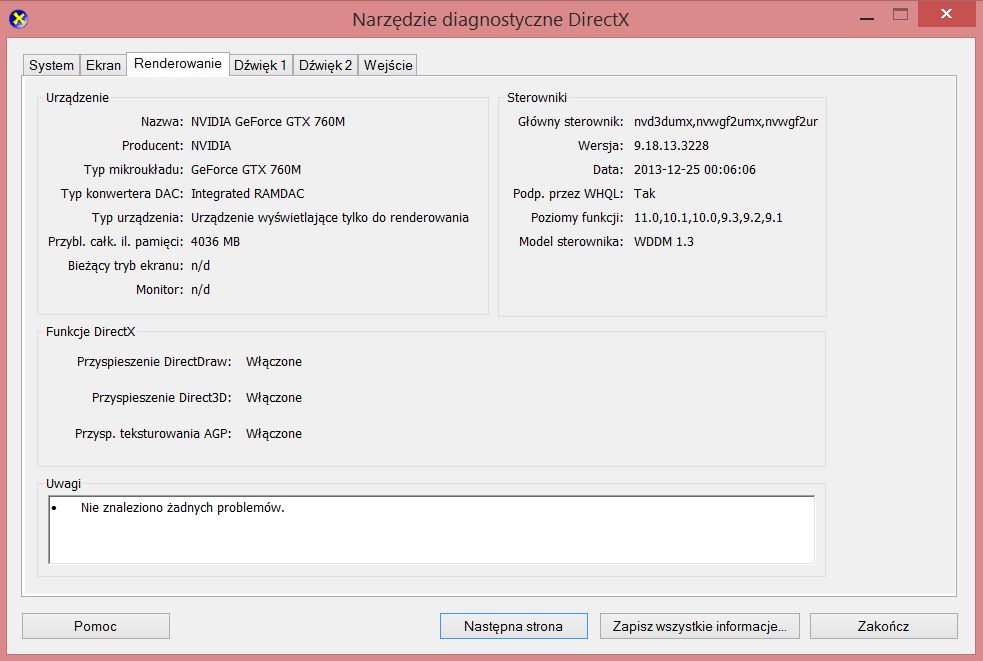
Task: Click the 'Typ konwertera DAC:' label
Action: [x=122, y=194]
